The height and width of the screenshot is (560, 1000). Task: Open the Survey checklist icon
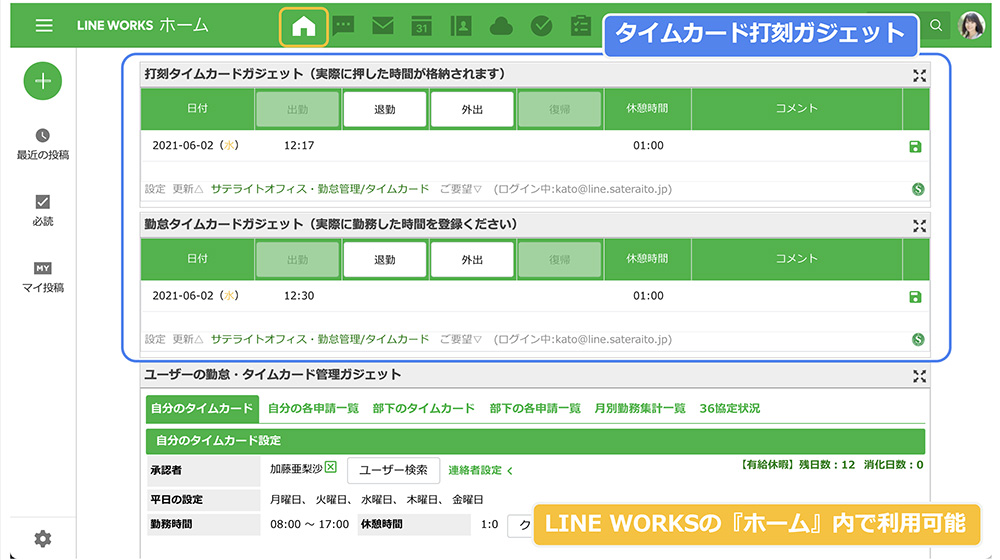(x=580, y=26)
